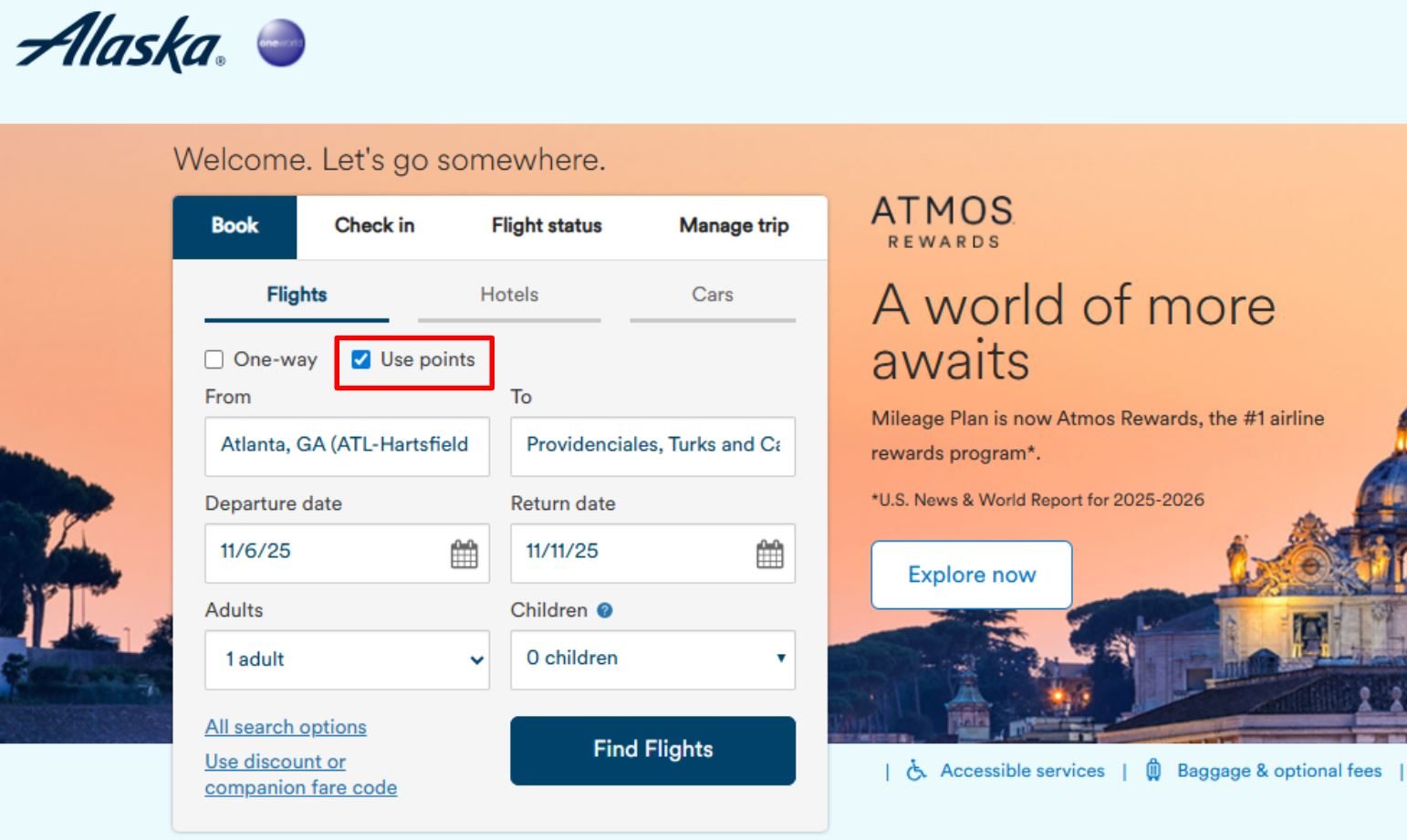Open the Flight status tab

[x=547, y=225]
